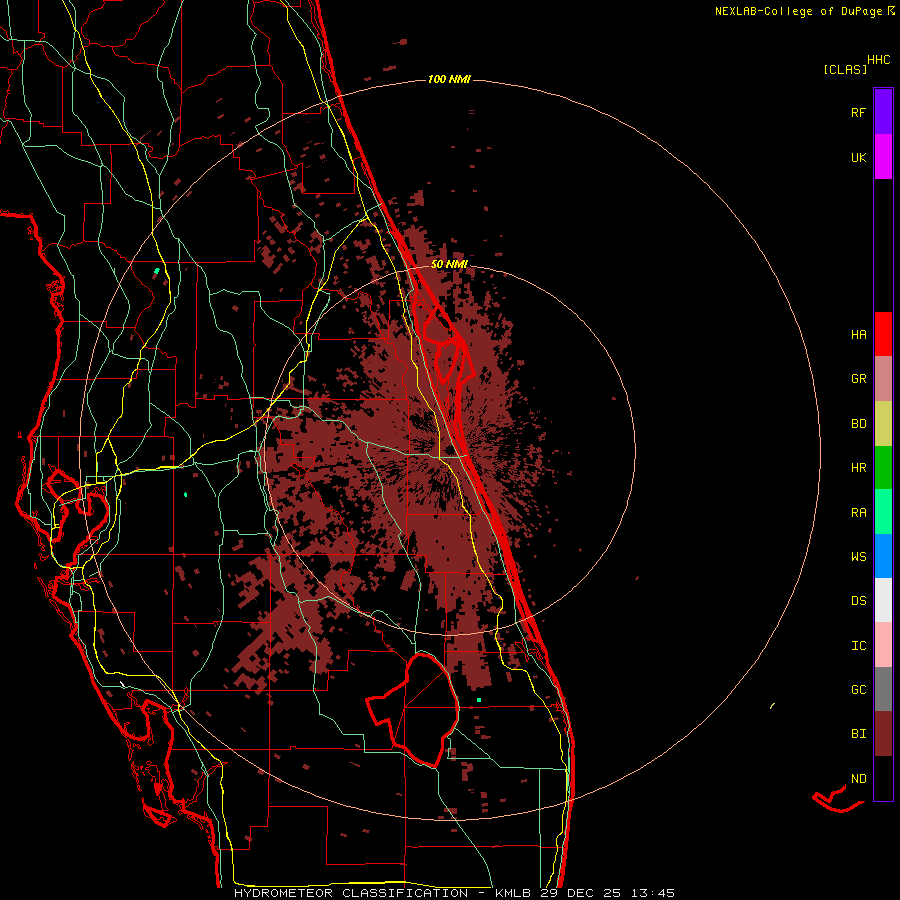Click the DS legend label

(x=858, y=601)
